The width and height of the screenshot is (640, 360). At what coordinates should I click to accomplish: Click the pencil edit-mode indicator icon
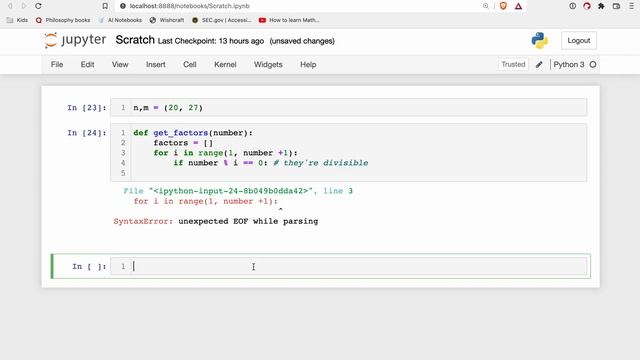click(x=539, y=64)
